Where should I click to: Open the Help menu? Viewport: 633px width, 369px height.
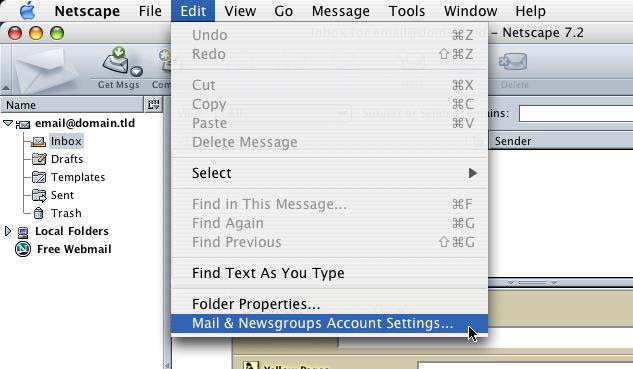click(530, 11)
